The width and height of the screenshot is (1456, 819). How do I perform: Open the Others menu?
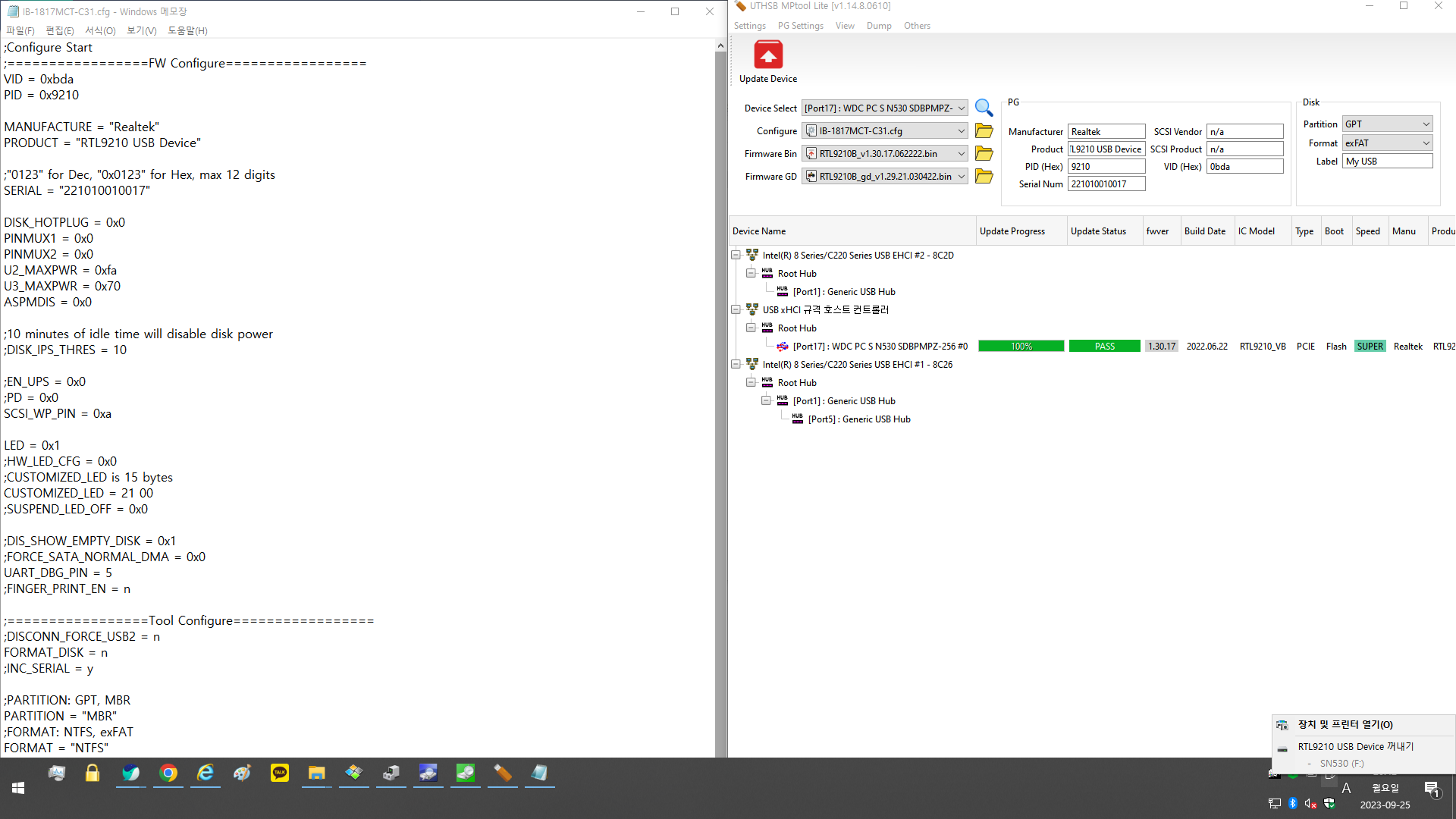point(917,26)
